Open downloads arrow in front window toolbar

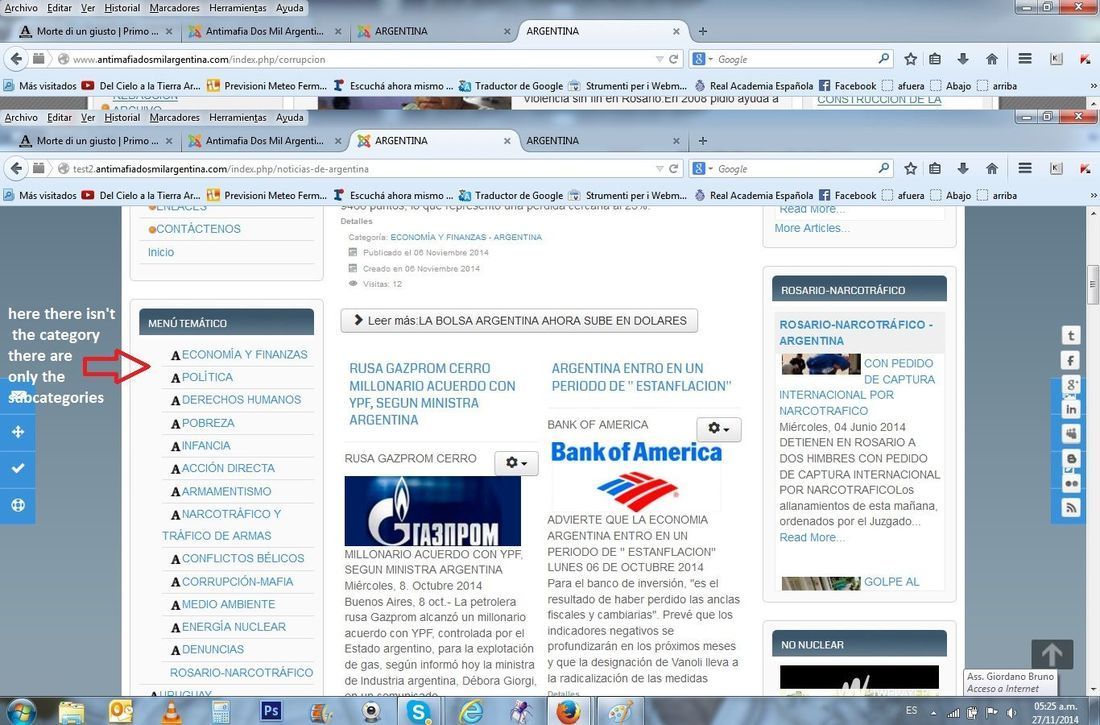pos(962,168)
